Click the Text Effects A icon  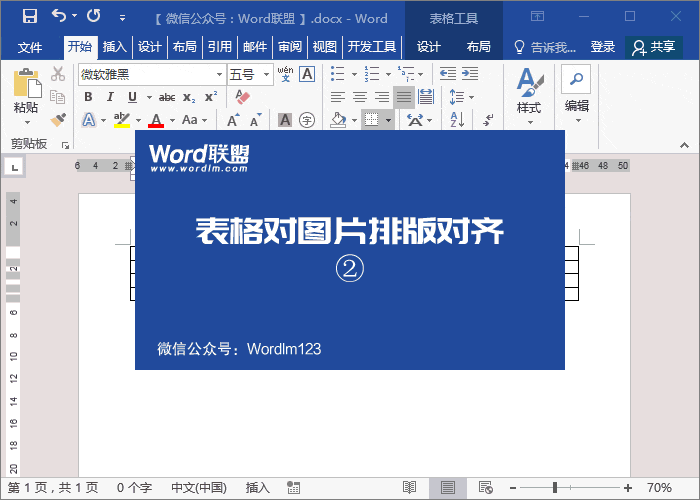pos(89,120)
